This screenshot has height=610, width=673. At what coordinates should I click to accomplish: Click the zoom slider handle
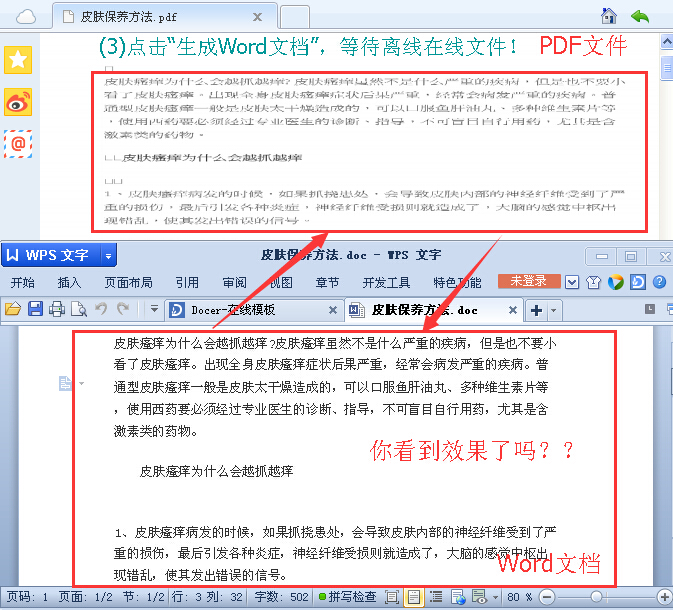click(596, 597)
